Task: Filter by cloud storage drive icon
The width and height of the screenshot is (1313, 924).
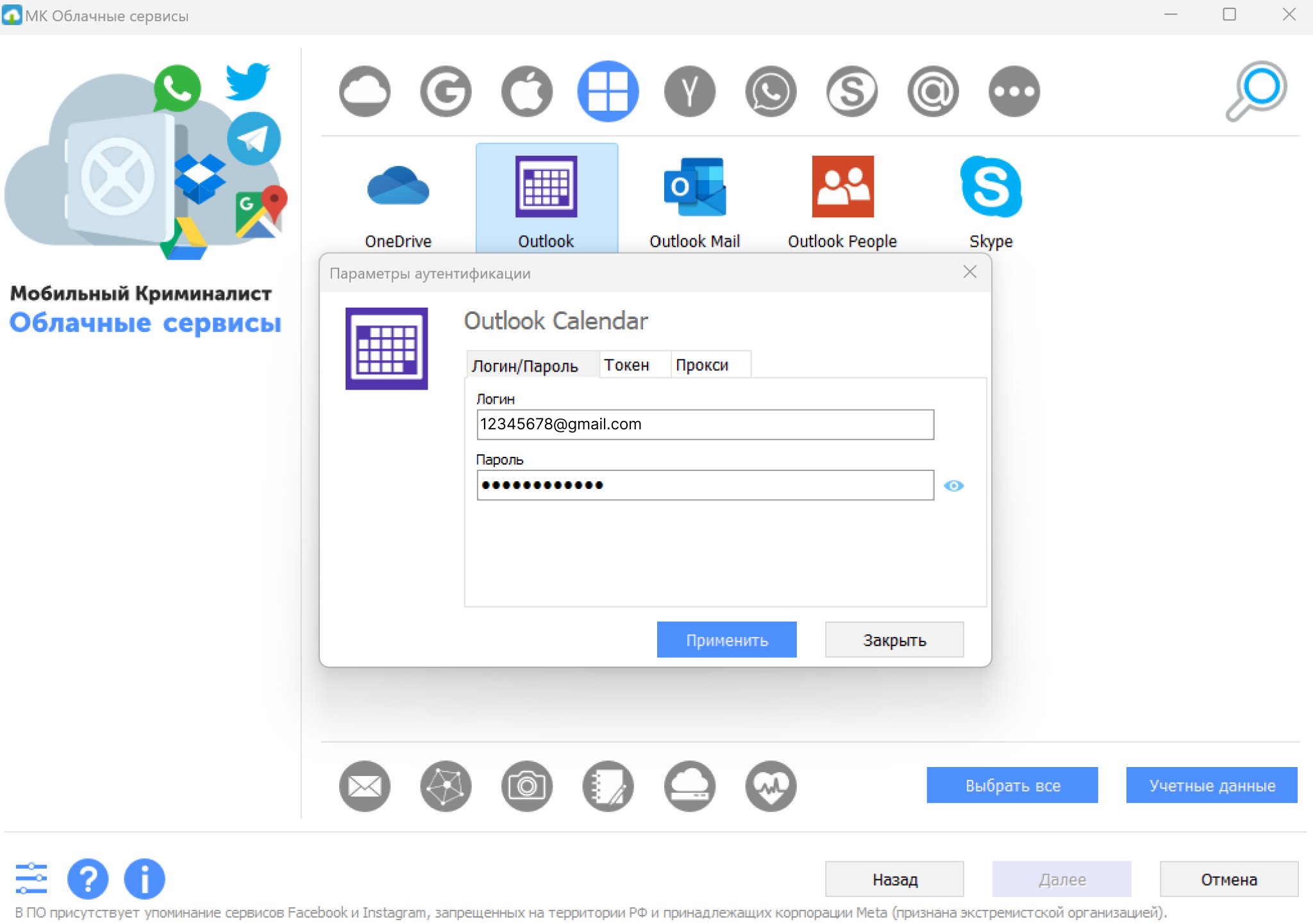Action: [x=689, y=786]
